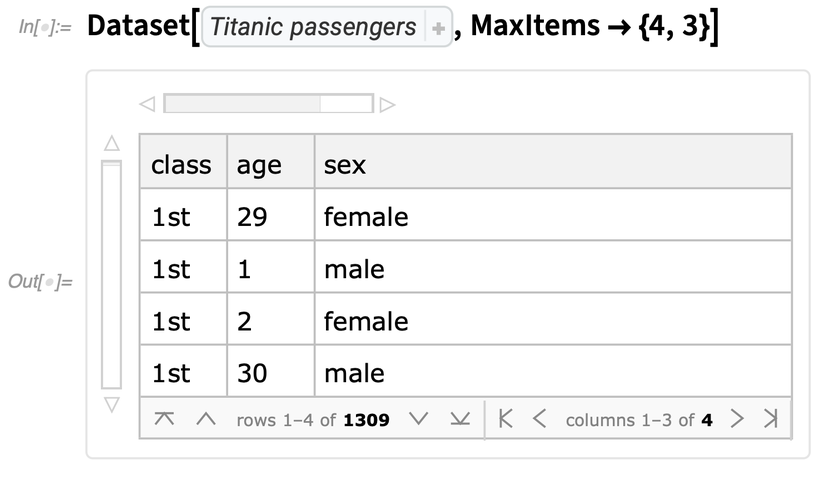The height and width of the screenshot is (494, 814).
Task: Jump to first column arrow icon
Action: point(506,420)
